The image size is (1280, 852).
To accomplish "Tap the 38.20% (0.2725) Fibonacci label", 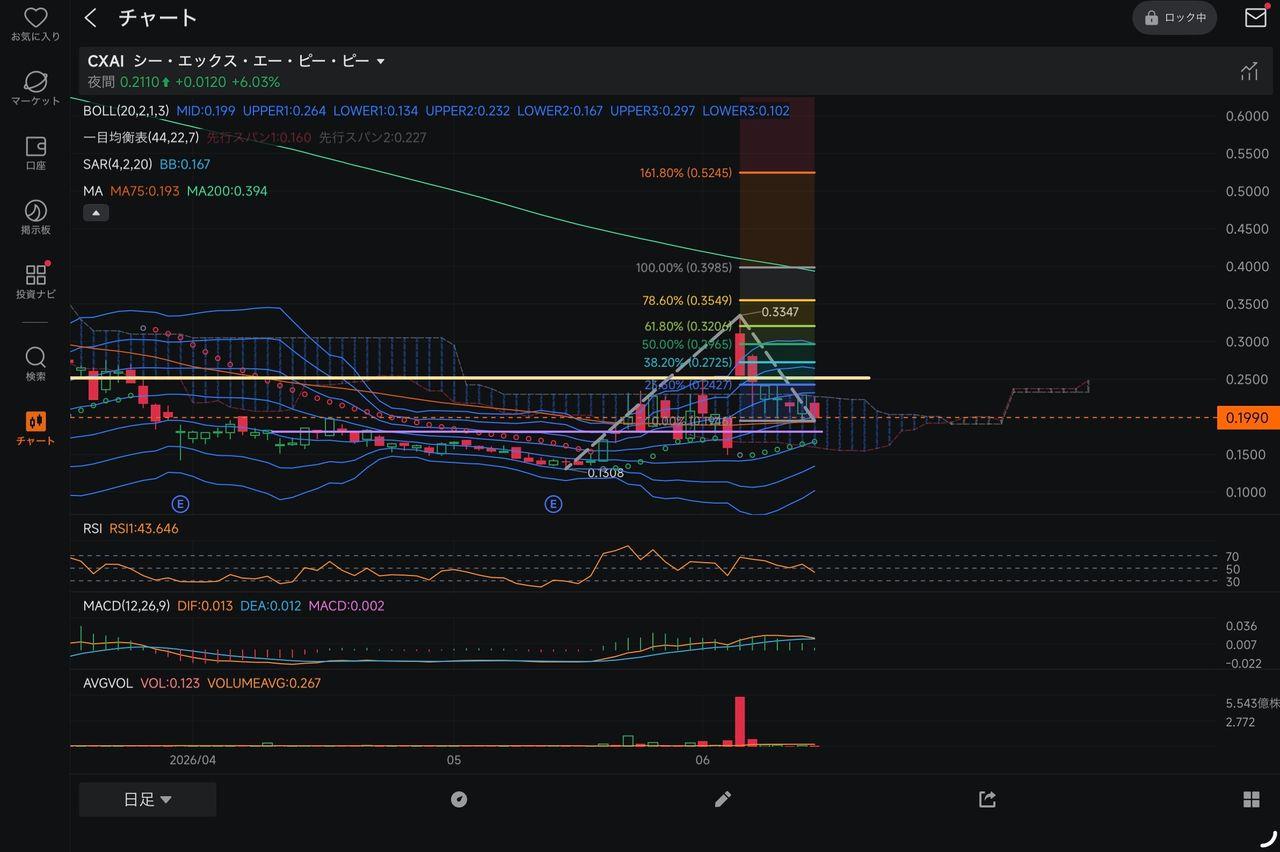I will [x=687, y=362].
